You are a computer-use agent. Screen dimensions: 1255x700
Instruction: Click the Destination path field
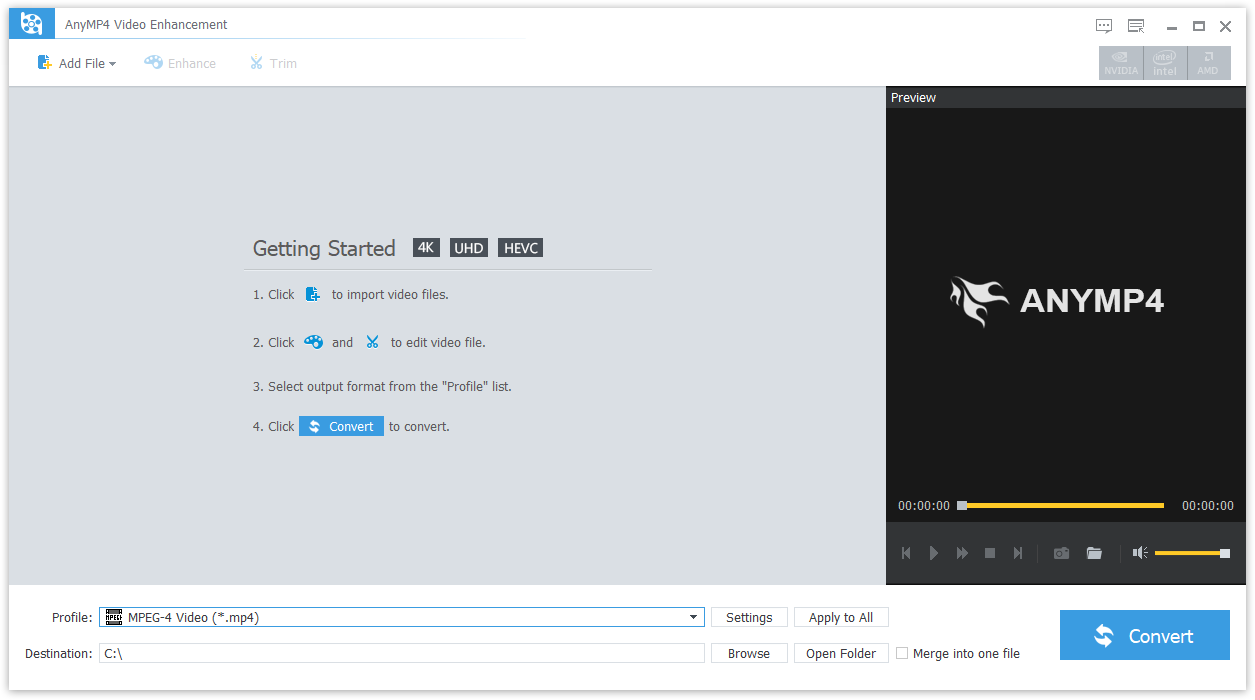[402, 653]
